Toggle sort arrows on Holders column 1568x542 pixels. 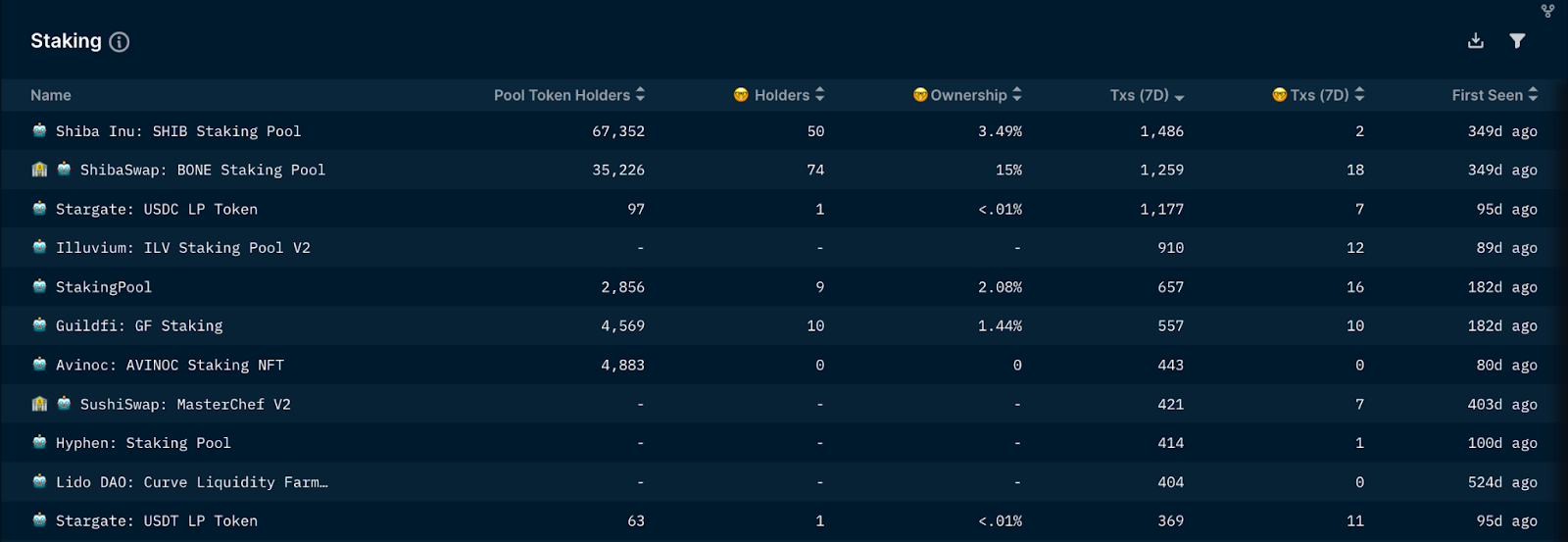click(x=819, y=94)
